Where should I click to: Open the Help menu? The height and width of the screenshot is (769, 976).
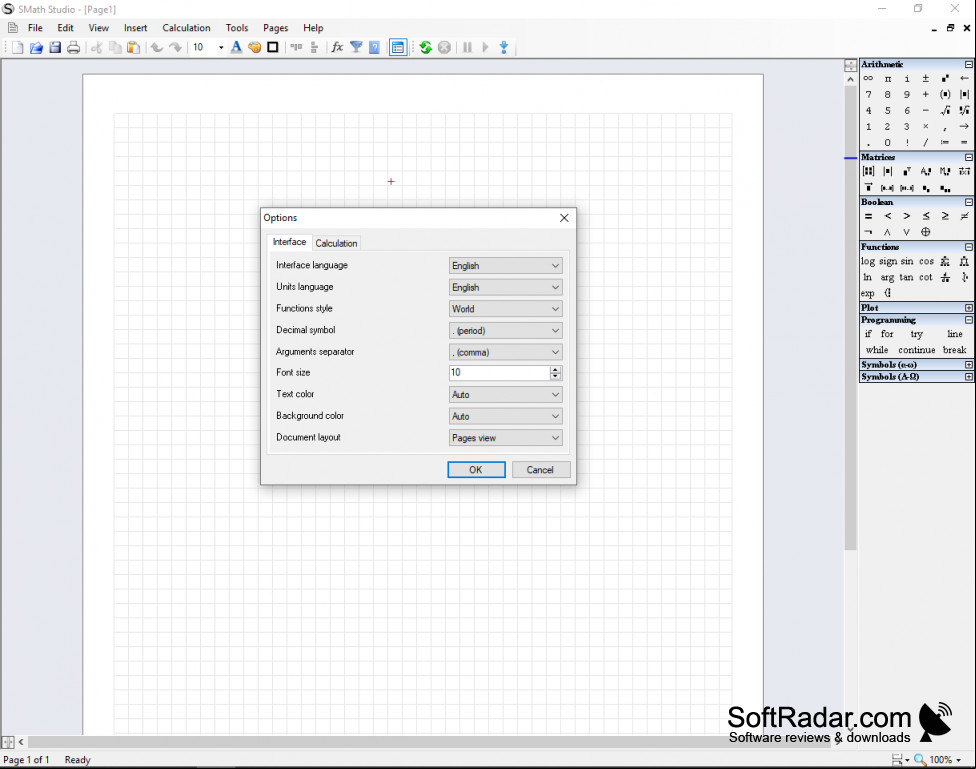click(313, 28)
